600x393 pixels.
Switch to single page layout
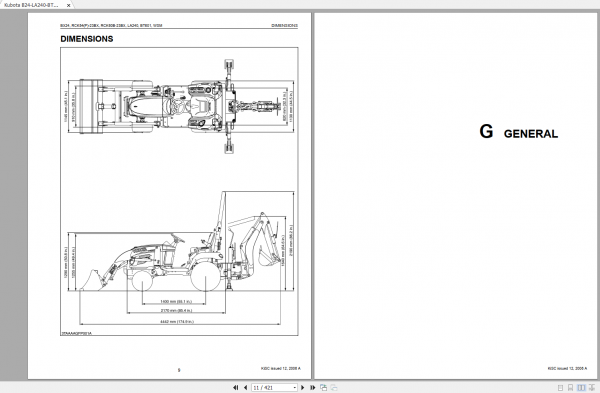click(561, 388)
